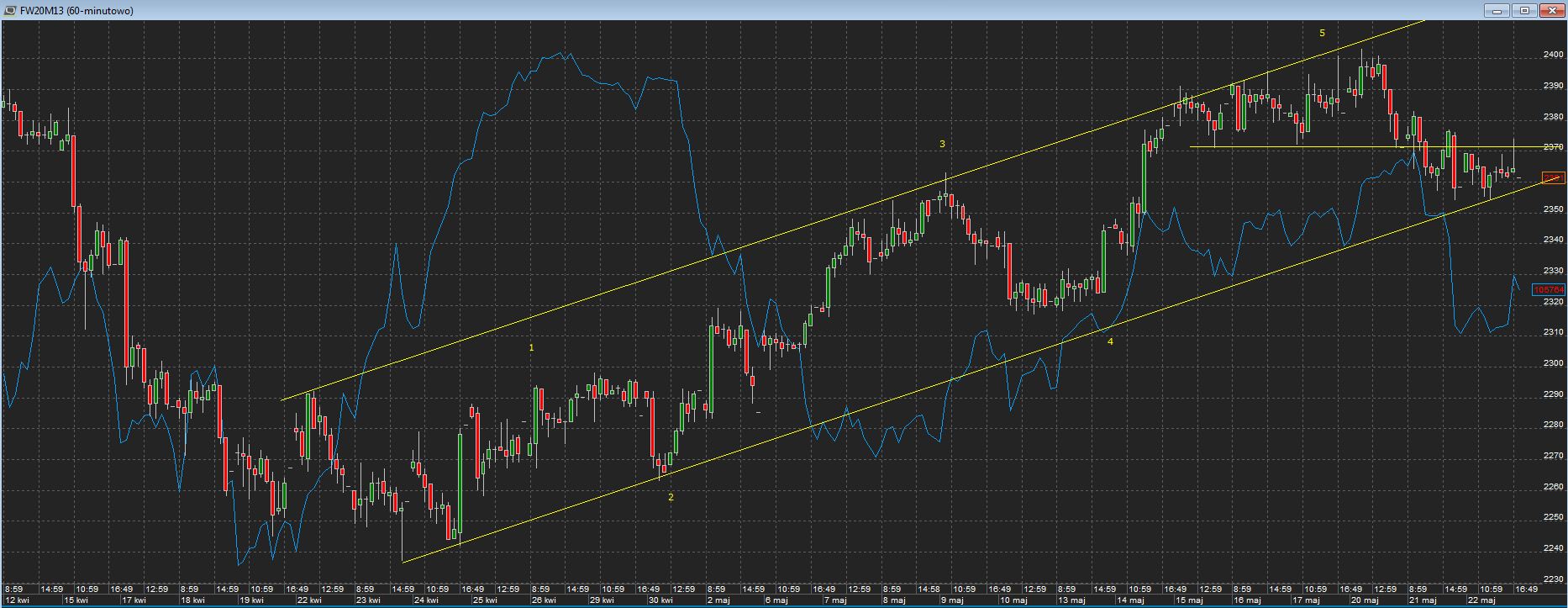Viewport: 1568px width, 608px height.
Task: Click the '14 maj' date label
Action: (x=1130, y=600)
